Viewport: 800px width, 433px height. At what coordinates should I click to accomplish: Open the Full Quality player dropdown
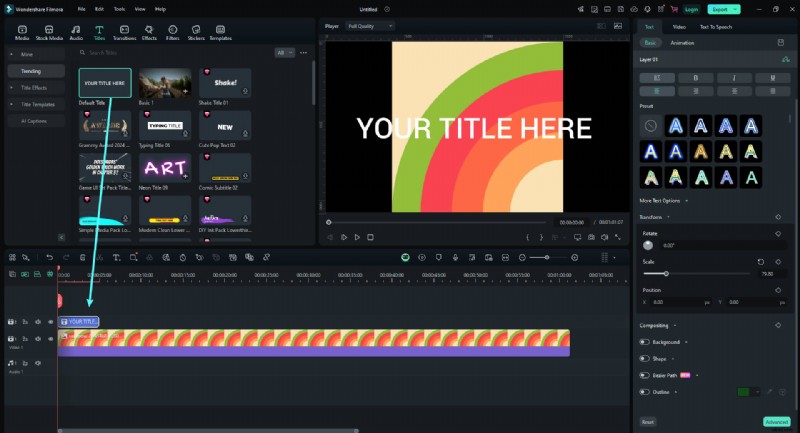click(370, 25)
